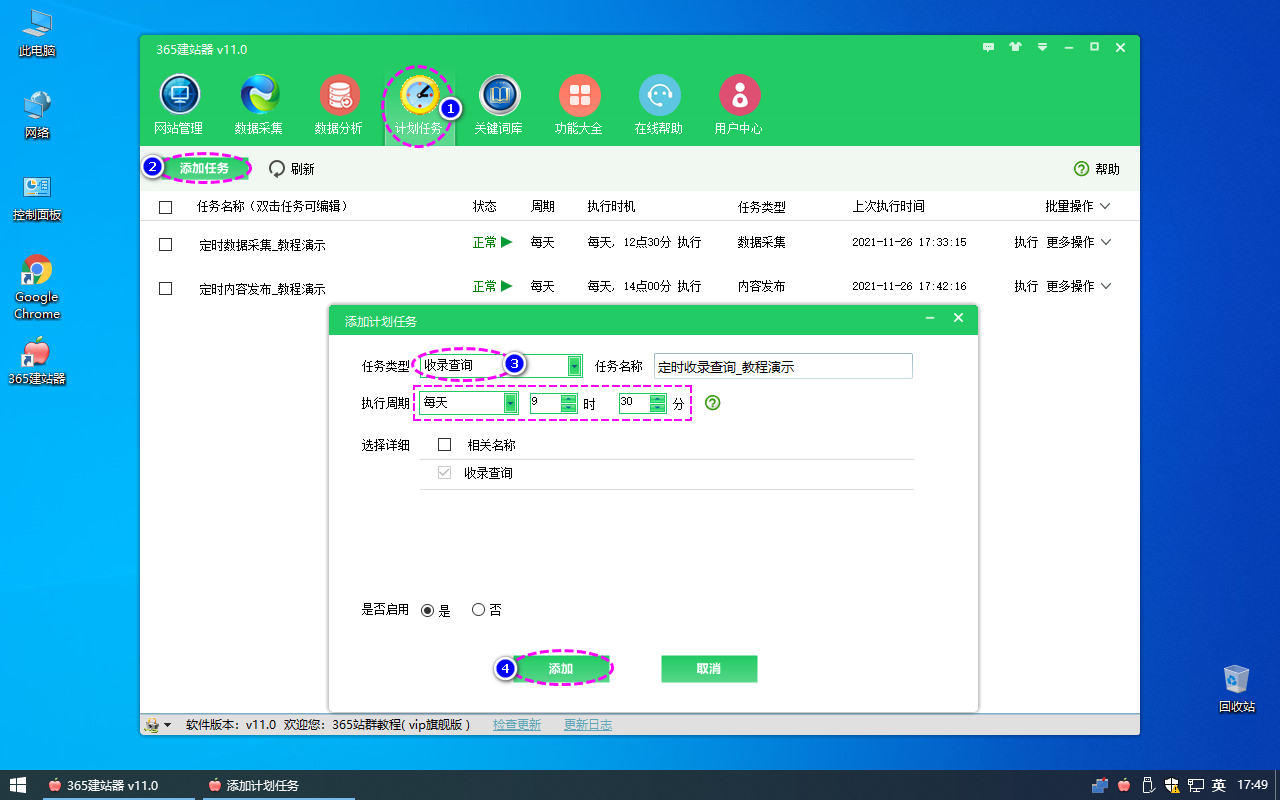Check the 定时内容发布_教程演示 row checkbox
Image resolution: width=1280 pixels, height=800 pixels.
coord(166,288)
